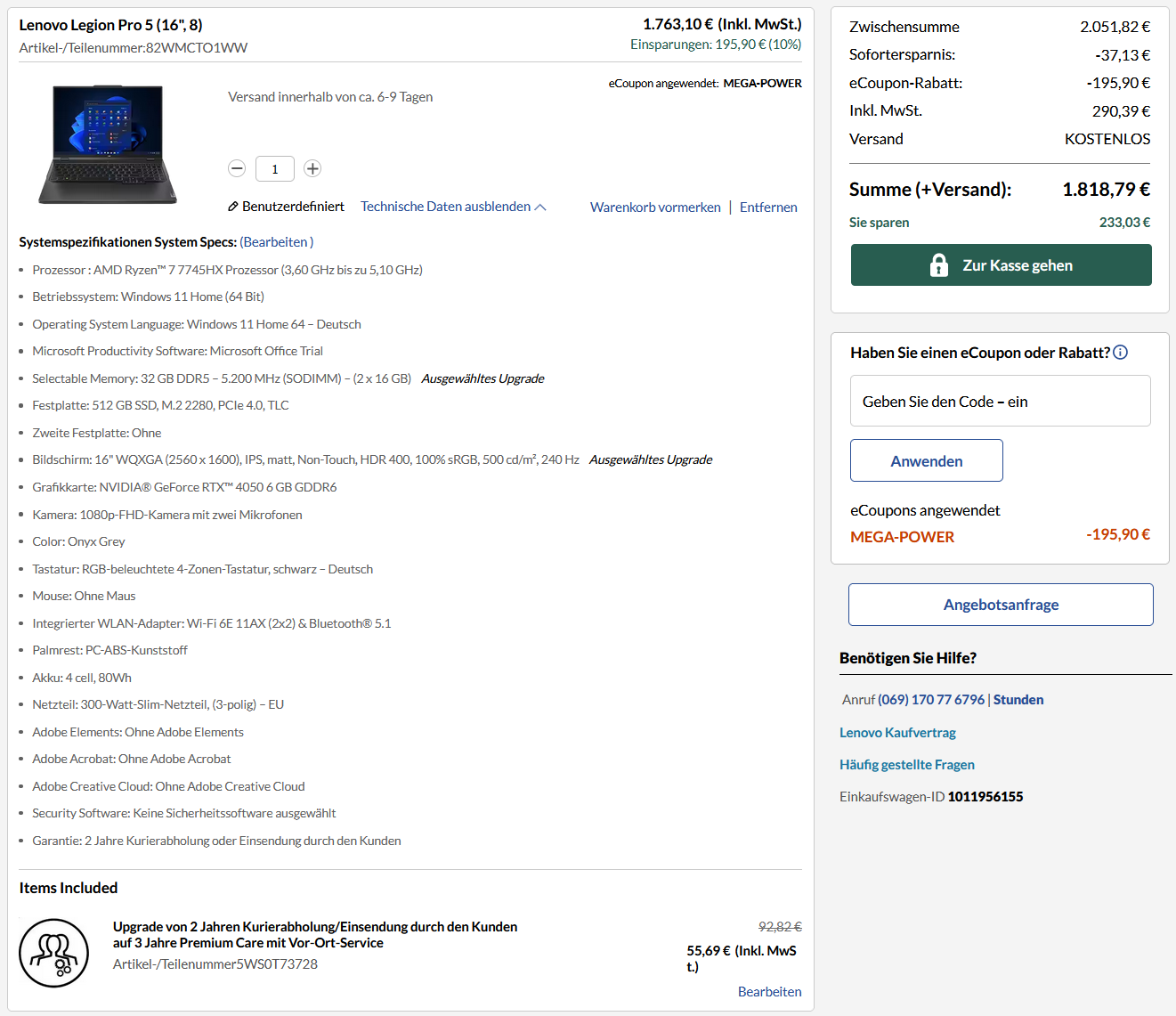The width and height of the screenshot is (1176, 1016).
Task: Apply the coupon with the Anwenden button
Action: coord(926,460)
